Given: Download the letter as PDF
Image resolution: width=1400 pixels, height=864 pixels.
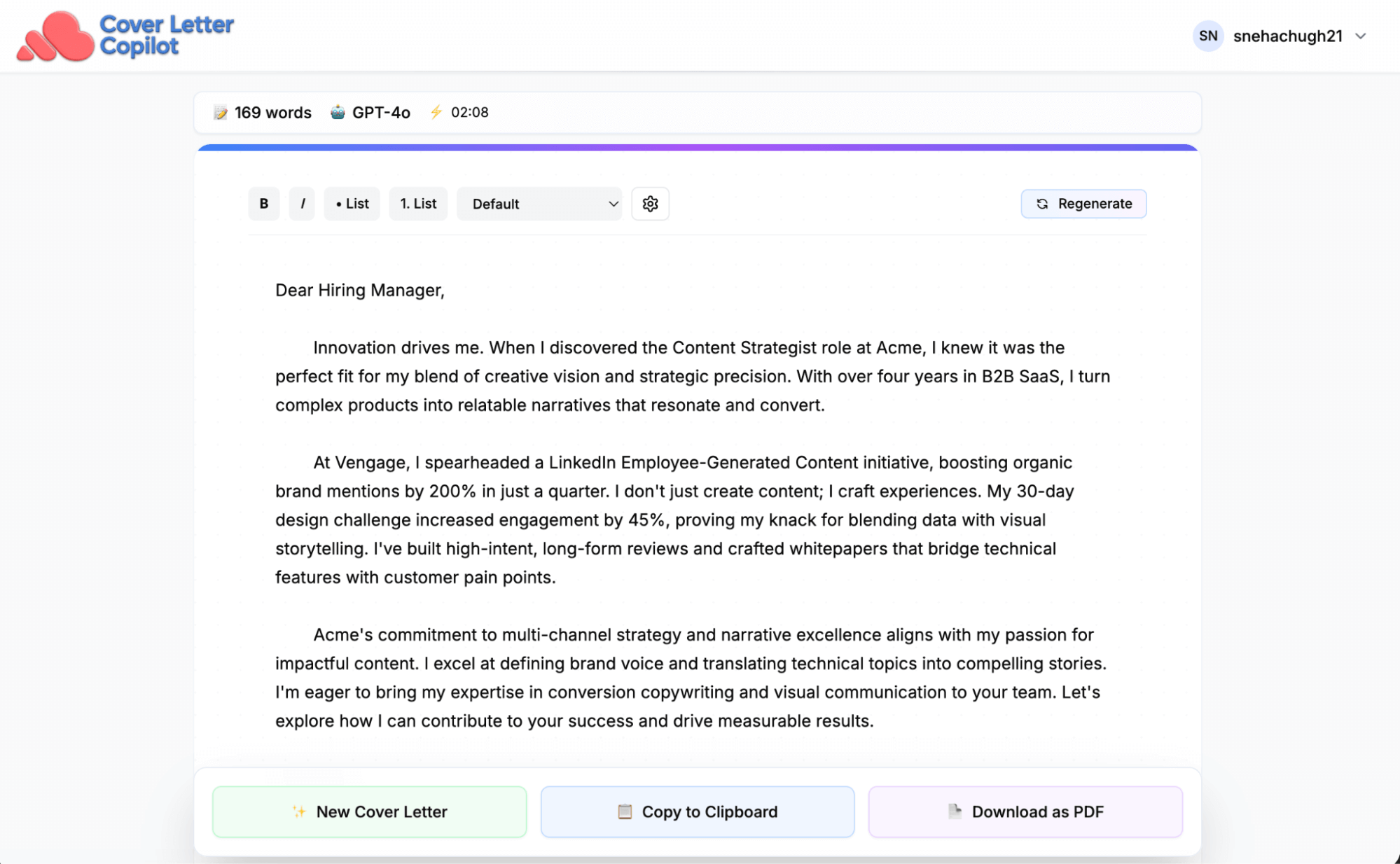Looking at the screenshot, I should (x=1025, y=811).
